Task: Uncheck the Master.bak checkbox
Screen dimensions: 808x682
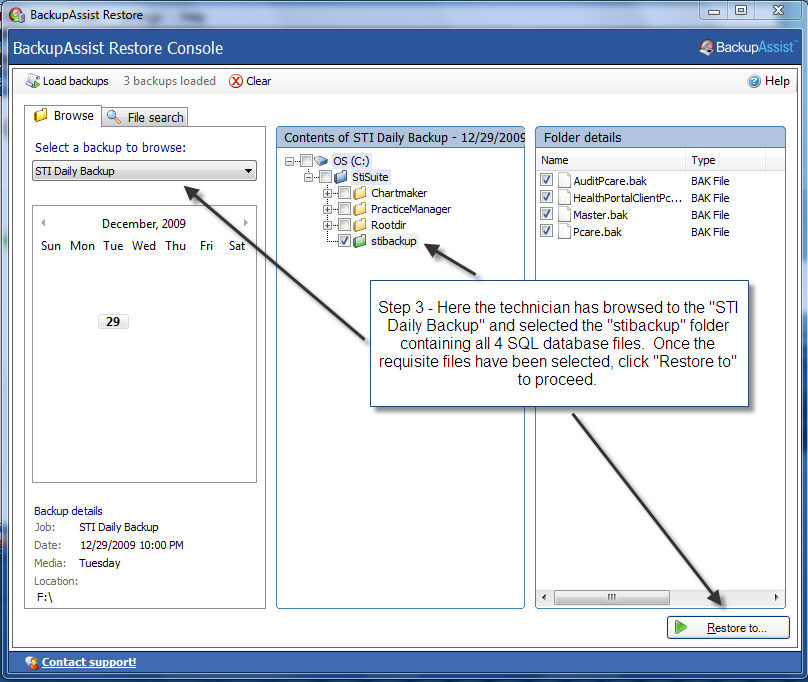Action: [x=546, y=214]
